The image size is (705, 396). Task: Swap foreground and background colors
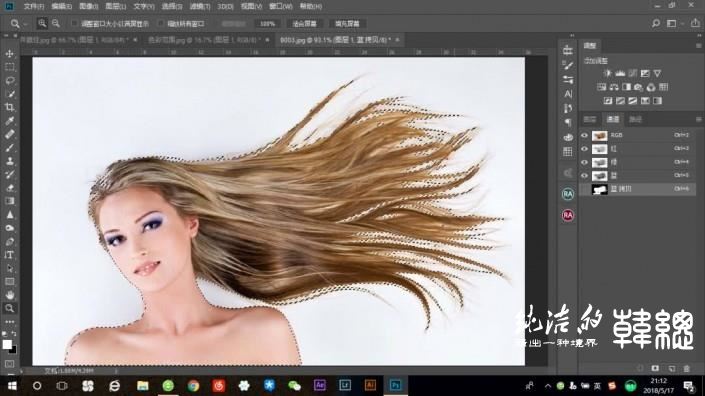(14, 334)
